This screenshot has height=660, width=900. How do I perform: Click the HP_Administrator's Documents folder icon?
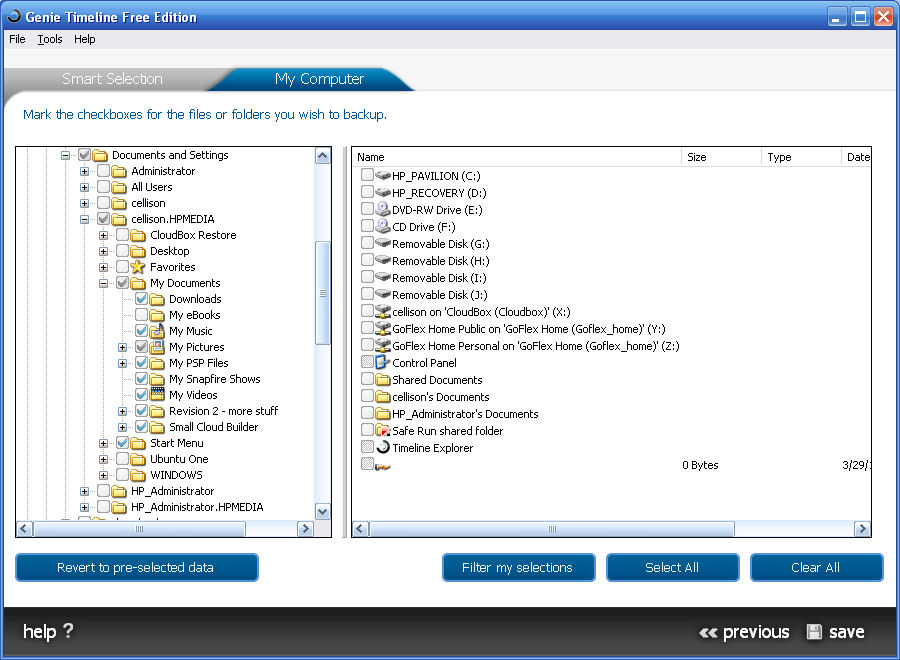tap(383, 413)
